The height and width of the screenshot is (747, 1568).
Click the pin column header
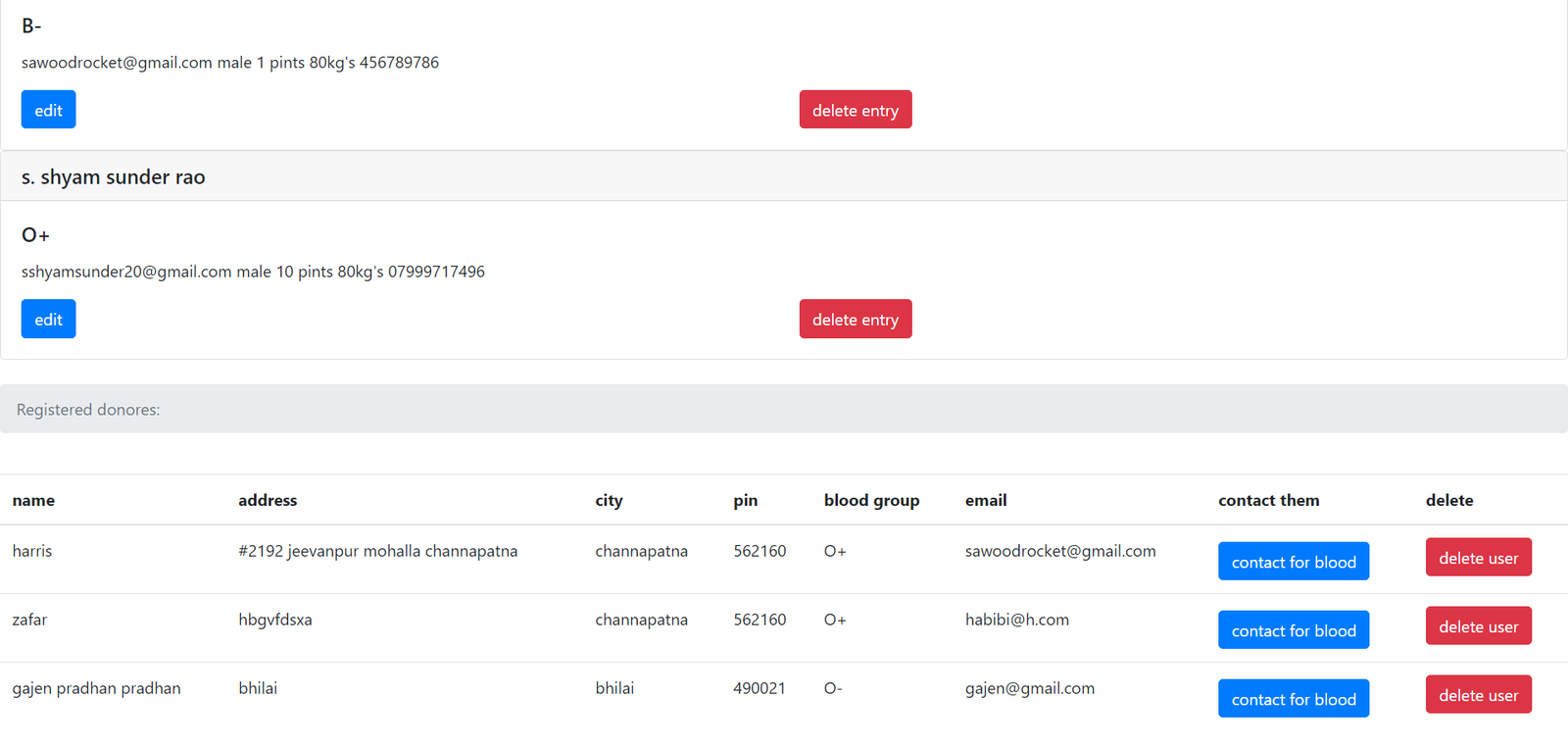pos(745,500)
